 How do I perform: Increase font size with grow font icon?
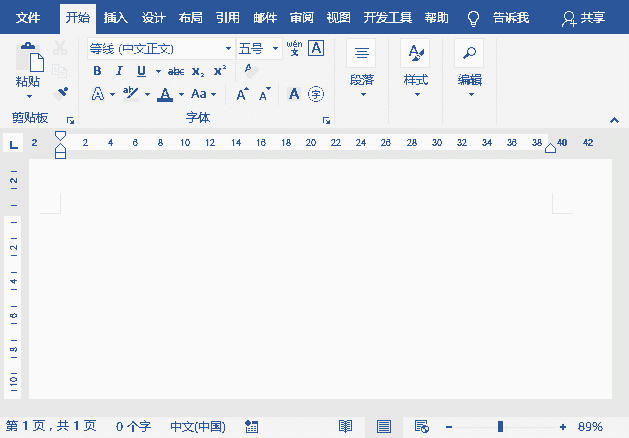[243, 94]
